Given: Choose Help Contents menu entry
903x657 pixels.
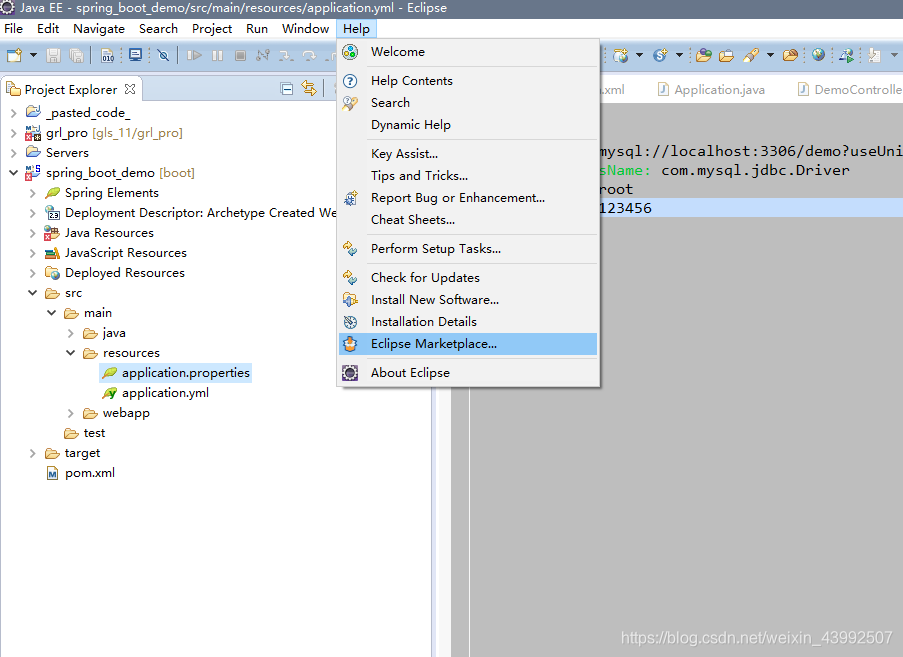Looking at the screenshot, I should (468, 81).
